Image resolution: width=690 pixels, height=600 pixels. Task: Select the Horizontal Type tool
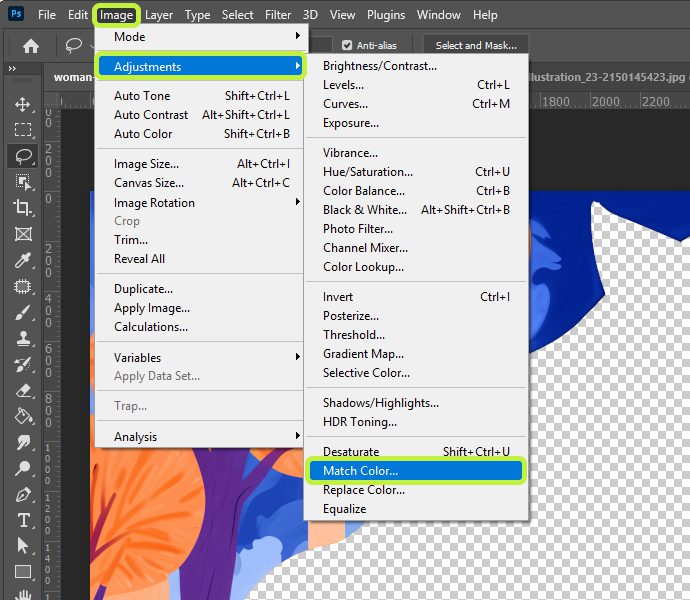(22, 520)
